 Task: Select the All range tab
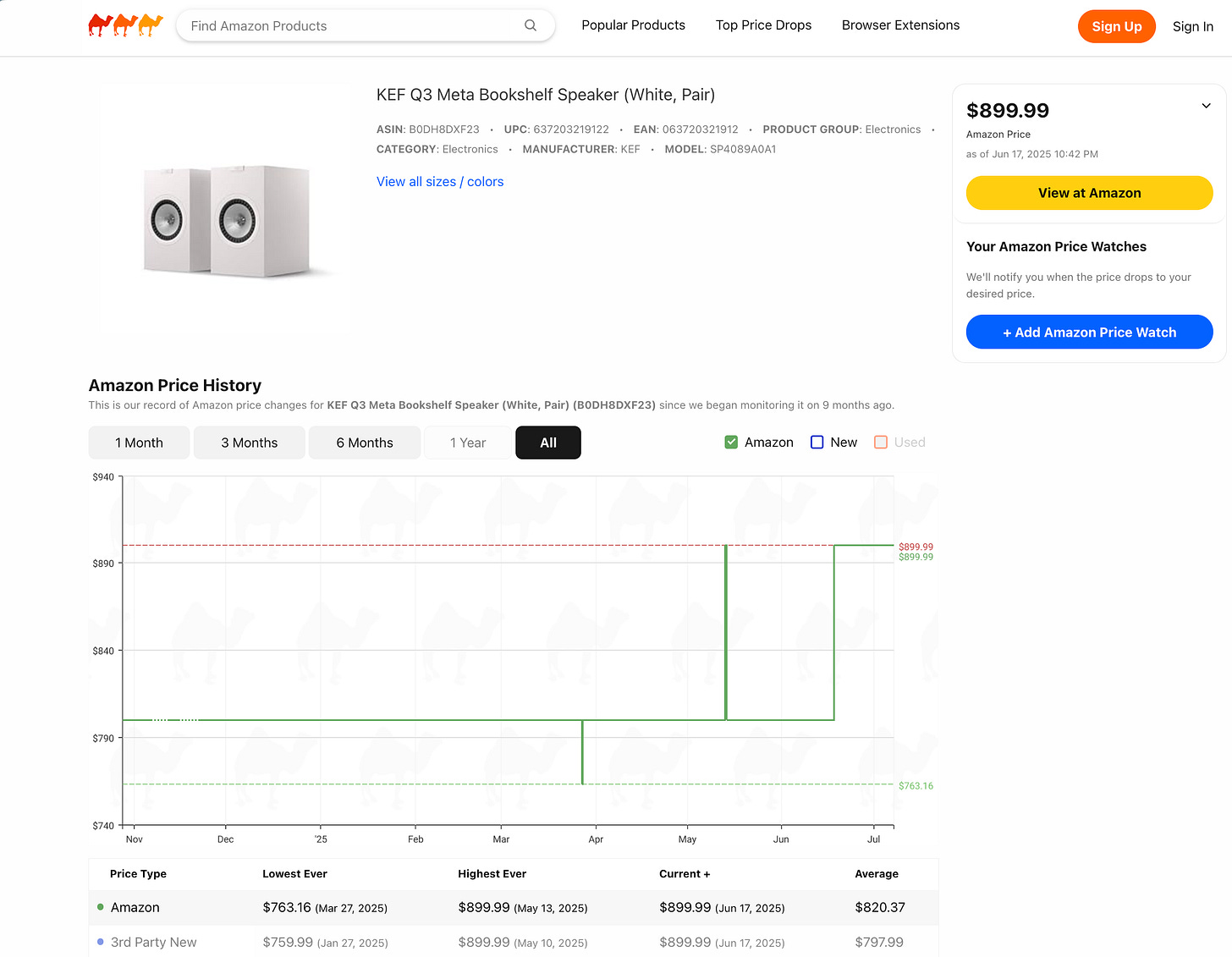point(548,443)
